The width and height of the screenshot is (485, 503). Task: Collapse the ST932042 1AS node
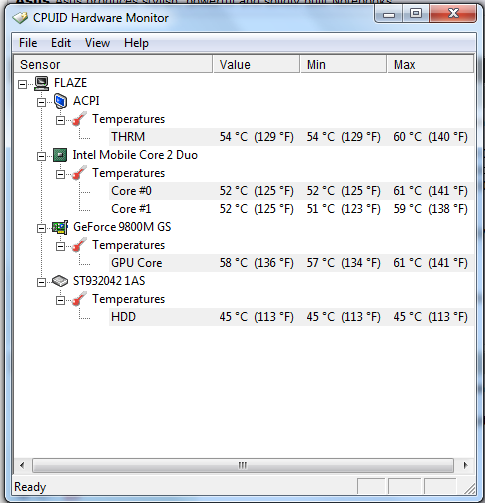[x=41, y=282]
